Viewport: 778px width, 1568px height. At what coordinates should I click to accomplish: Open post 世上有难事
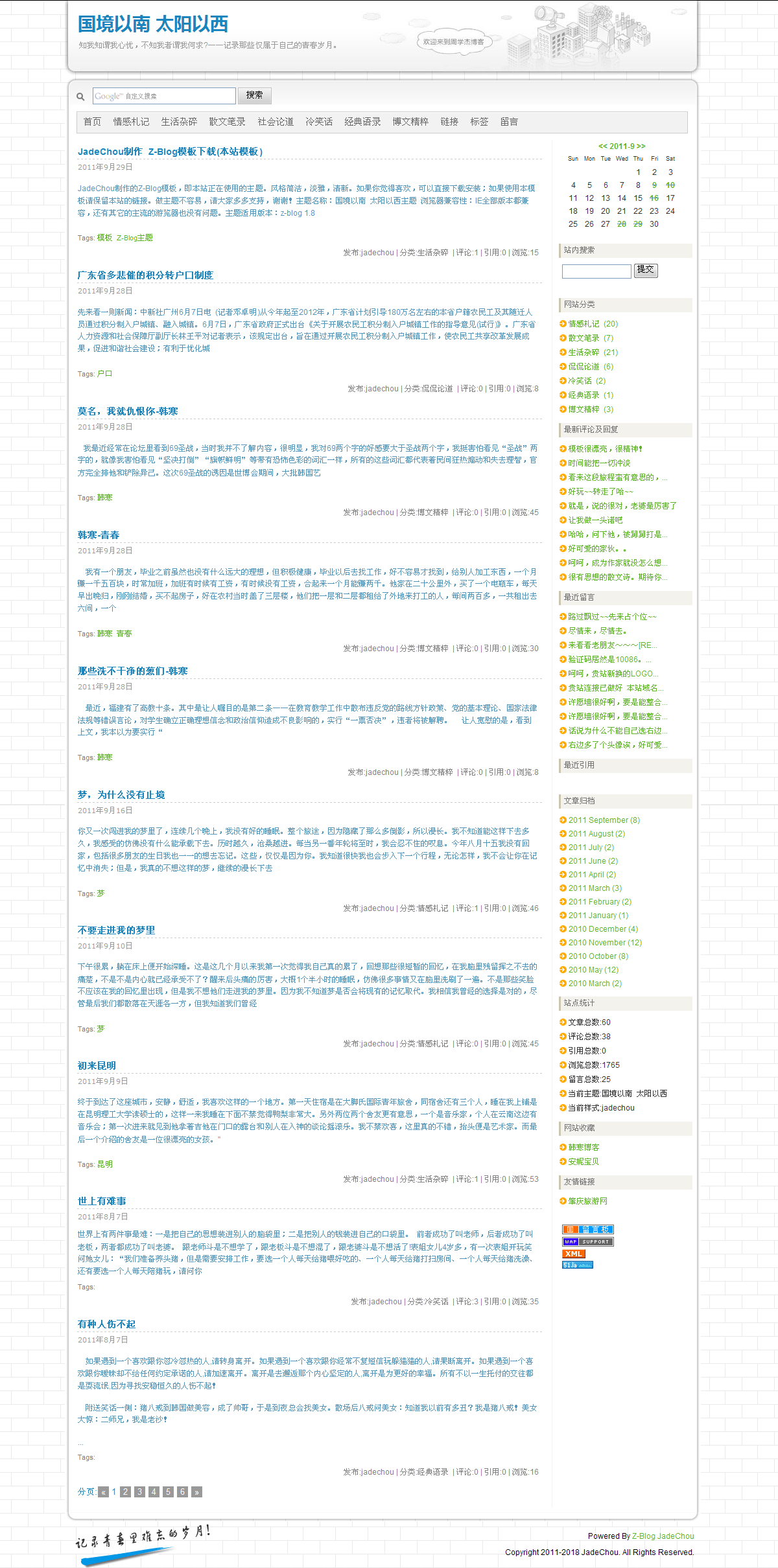point(102,1201)
